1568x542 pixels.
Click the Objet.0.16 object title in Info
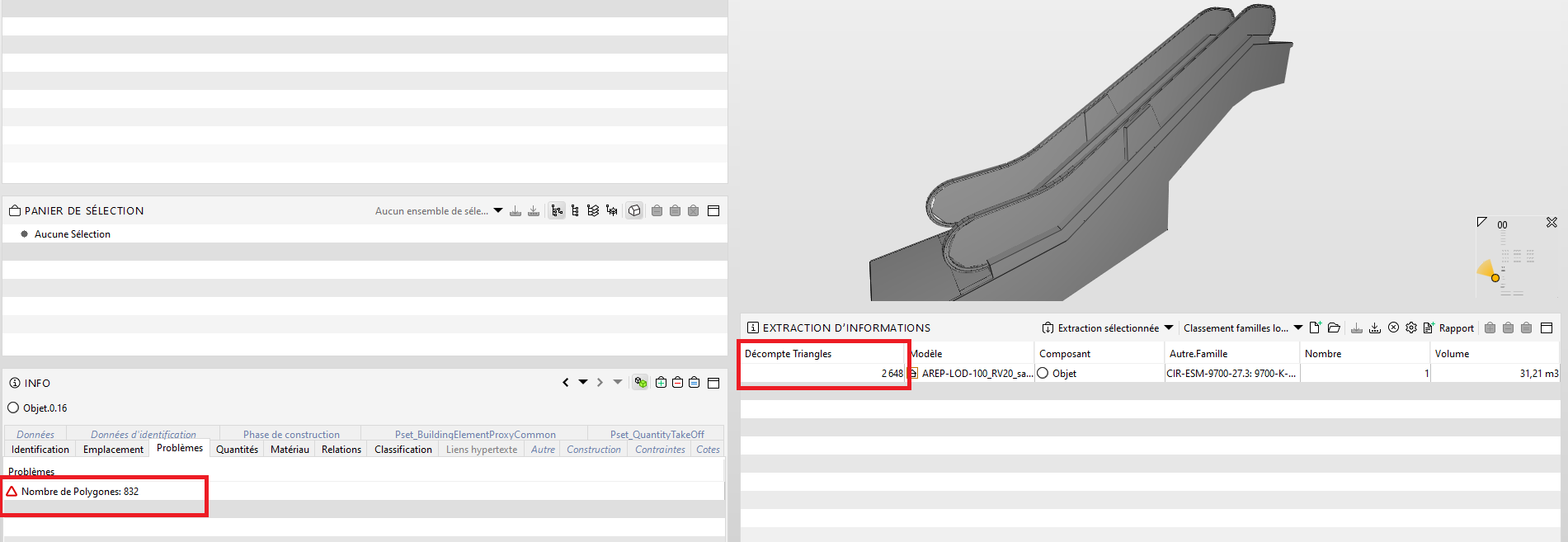45,408
